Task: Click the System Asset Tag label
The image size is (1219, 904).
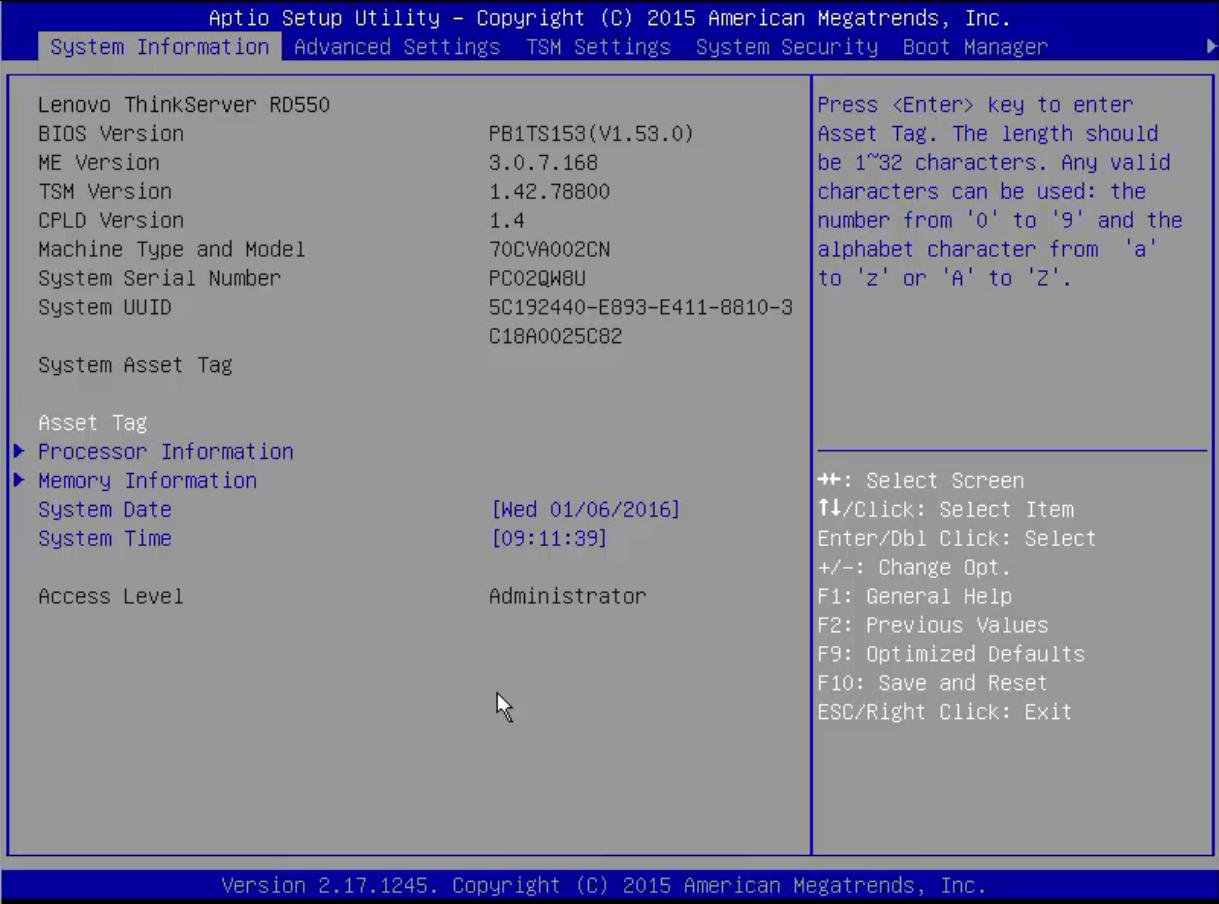Action: pyautogui.click(x=135, y=365)
